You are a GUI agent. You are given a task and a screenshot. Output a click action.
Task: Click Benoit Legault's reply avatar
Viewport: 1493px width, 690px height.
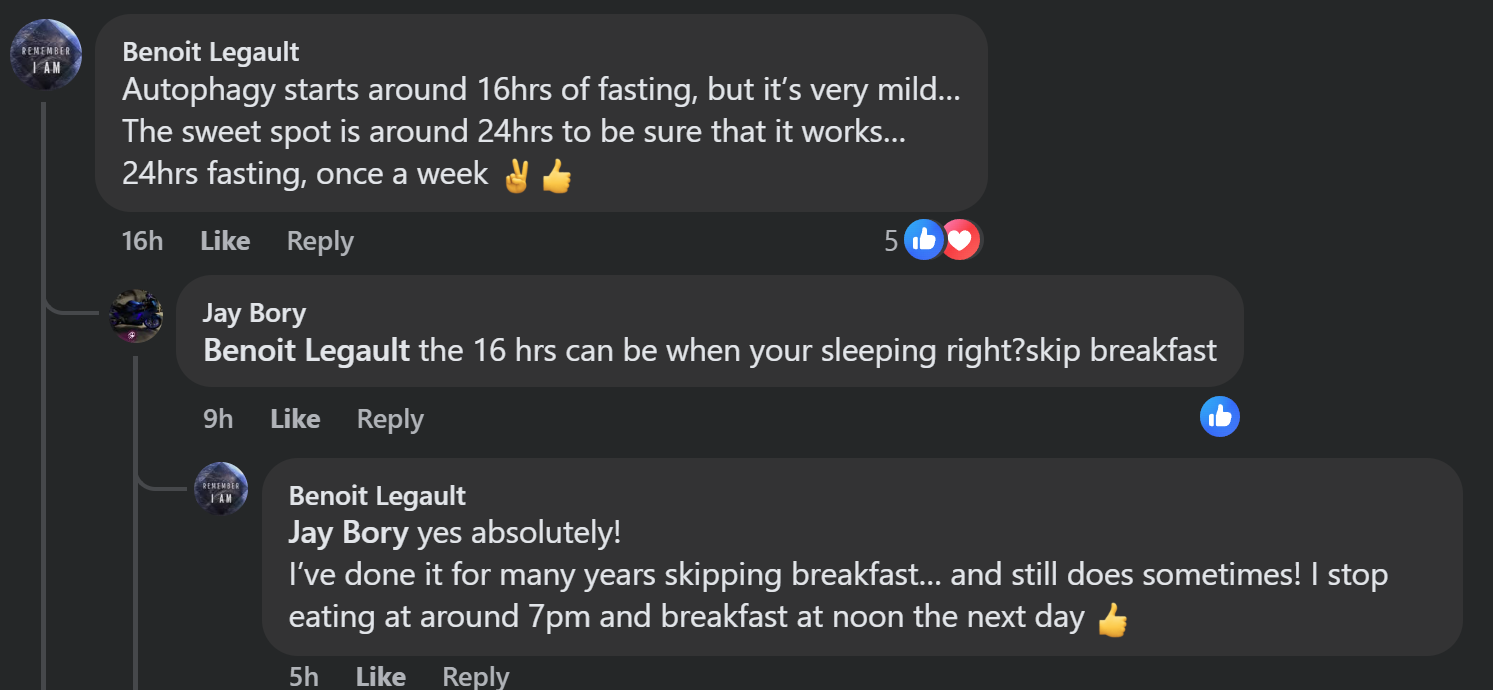tap(221, 489)
